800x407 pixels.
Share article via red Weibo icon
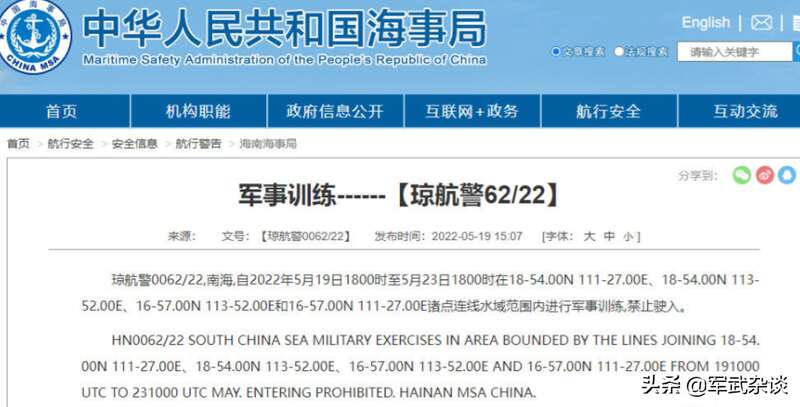pyautogui.click(x=765, y=175)
